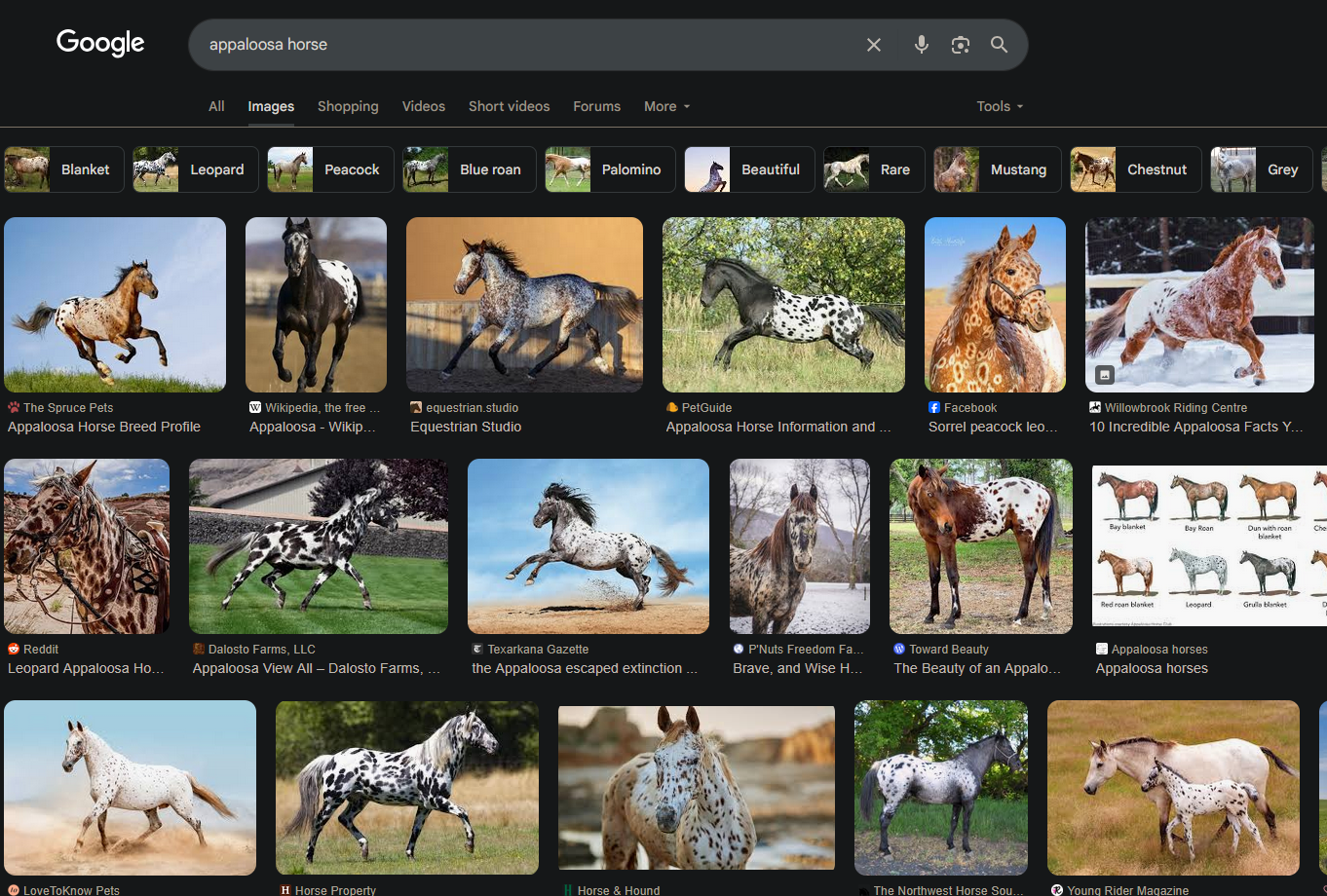Image resolution: width=1327 pixels, height=896 pixels.
Task: View the Dalosto Farms horse image
Action: pyautogui.click(x=319, y=546)
